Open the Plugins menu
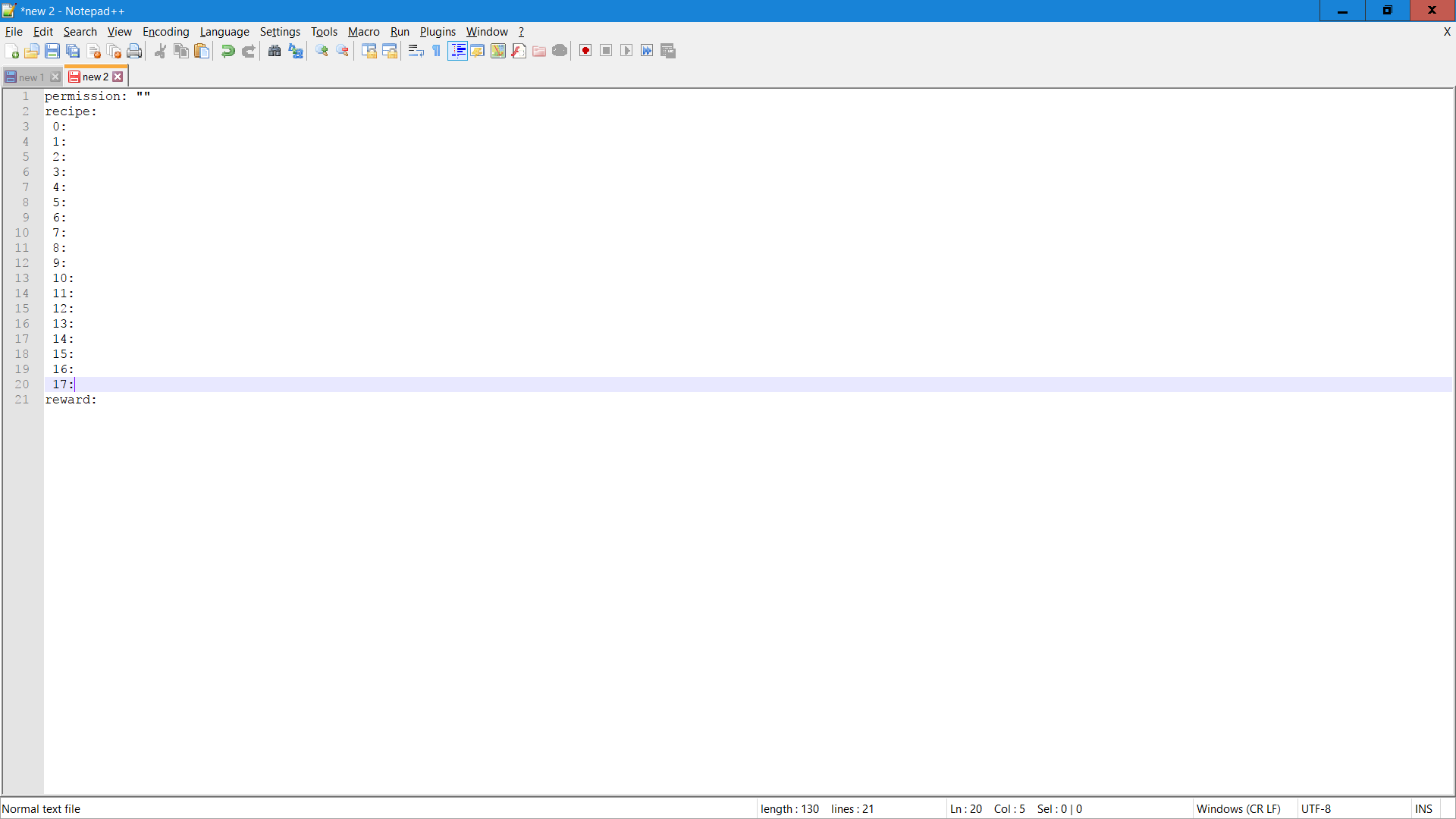This screenshot has width=1456, height=819. [x=438, y=32]
